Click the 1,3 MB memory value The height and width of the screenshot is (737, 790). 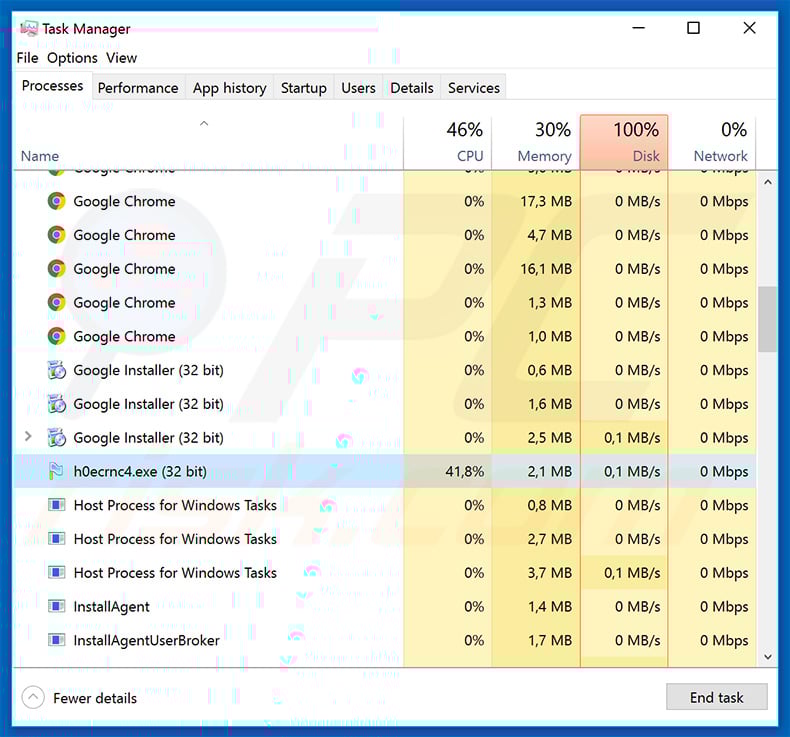coord(550,303)
